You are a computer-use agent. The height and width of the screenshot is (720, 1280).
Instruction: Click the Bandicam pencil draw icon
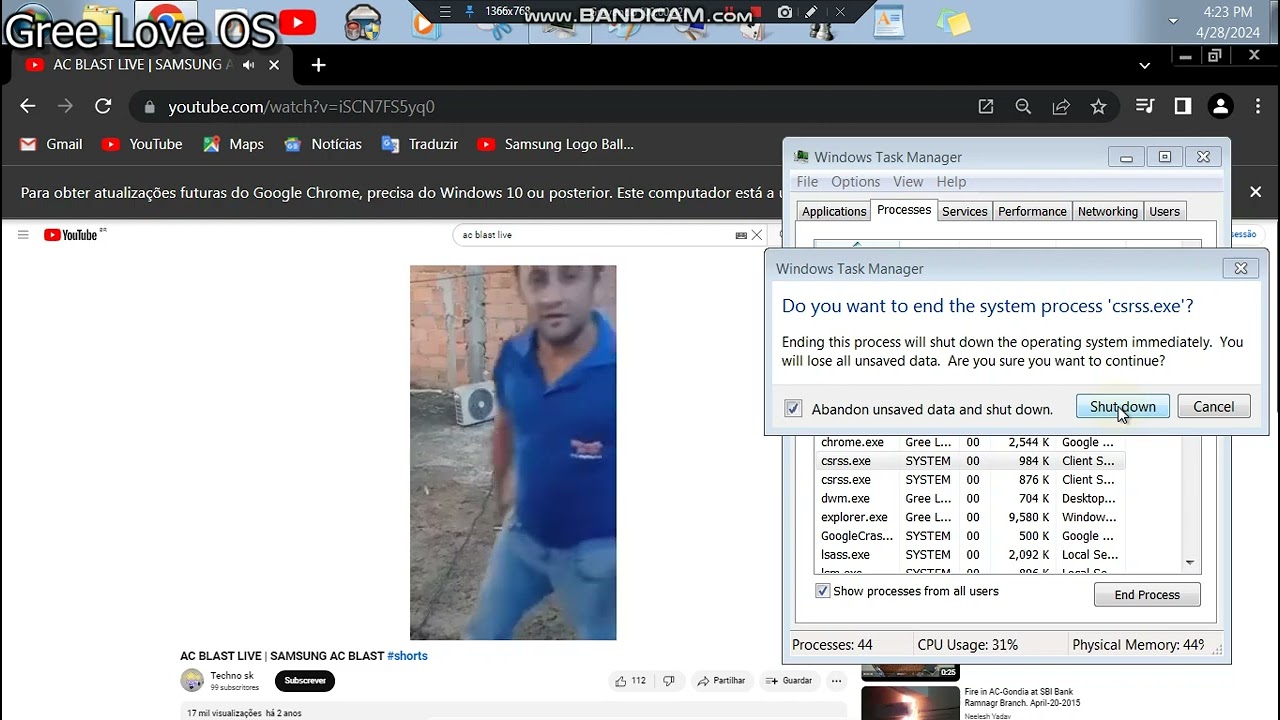811,12
